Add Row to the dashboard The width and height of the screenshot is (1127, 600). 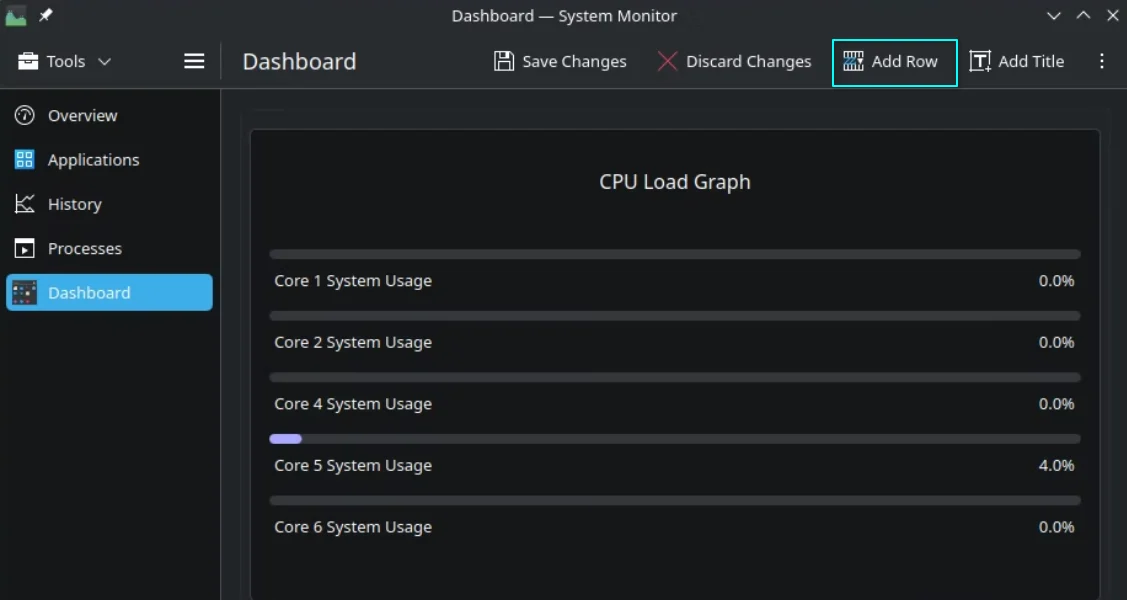[895, 63]
